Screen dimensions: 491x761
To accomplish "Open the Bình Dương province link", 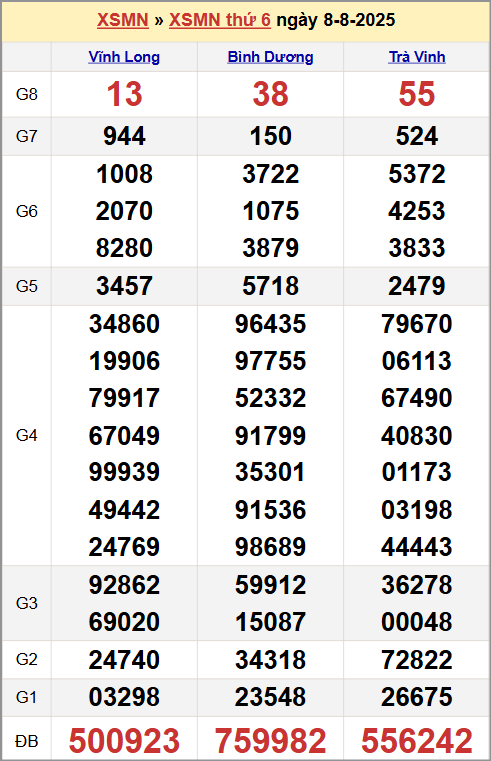I will (270, 57).
